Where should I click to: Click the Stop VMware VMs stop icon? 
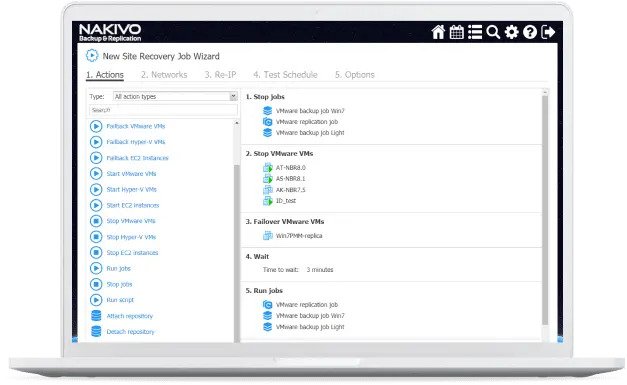click(96, 221)
